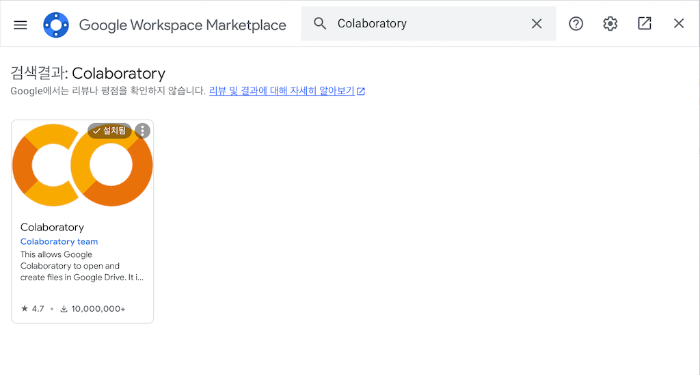Click the 설치됨 installed badge
The width and height of the screenshot is (700, 375).
(x=110, y=131)
